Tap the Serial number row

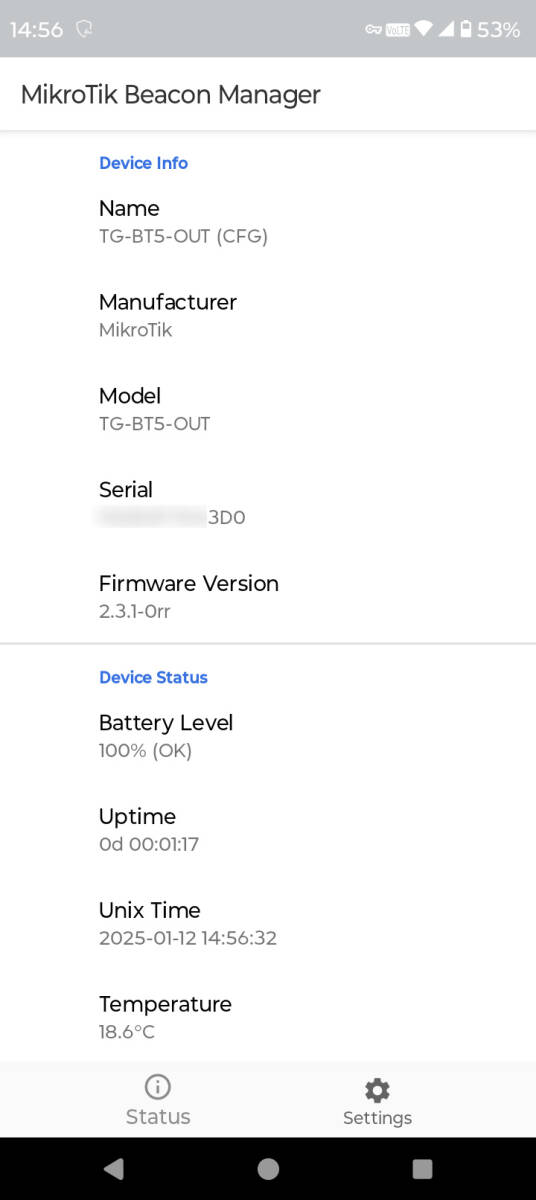(x=268, y=504)
